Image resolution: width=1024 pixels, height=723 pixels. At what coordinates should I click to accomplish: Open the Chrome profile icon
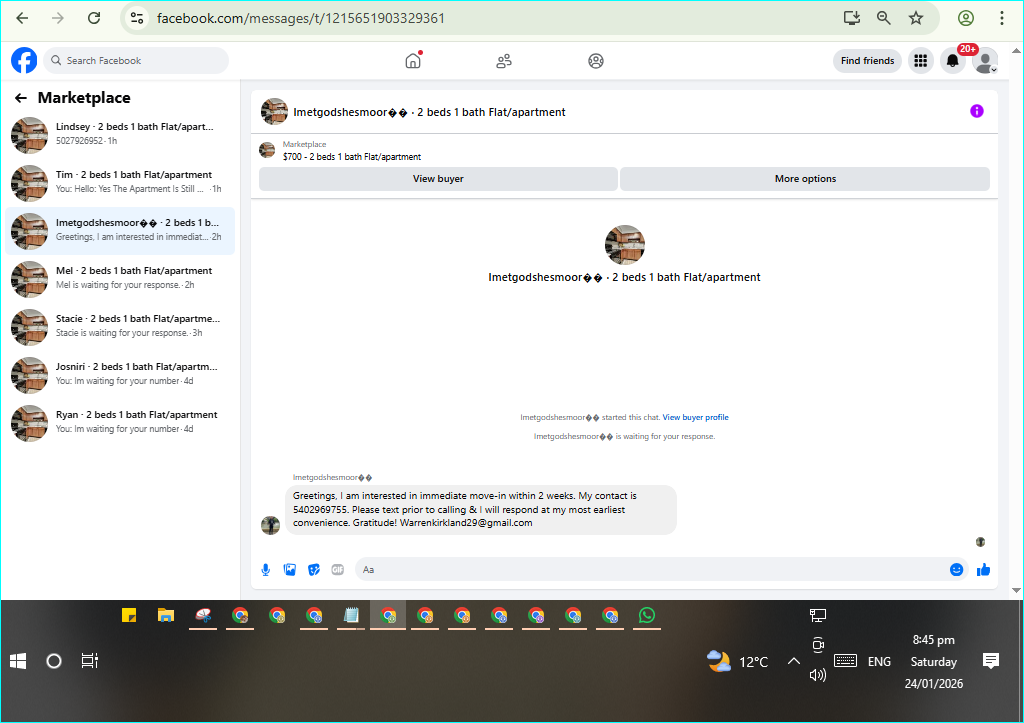pos(966,18)
